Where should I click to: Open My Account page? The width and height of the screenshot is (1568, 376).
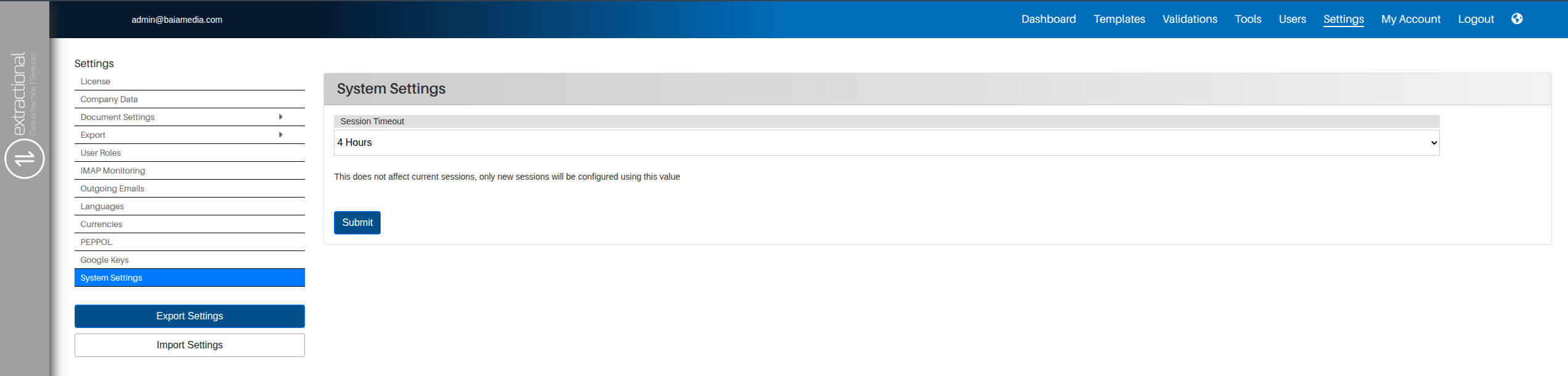1410,19
